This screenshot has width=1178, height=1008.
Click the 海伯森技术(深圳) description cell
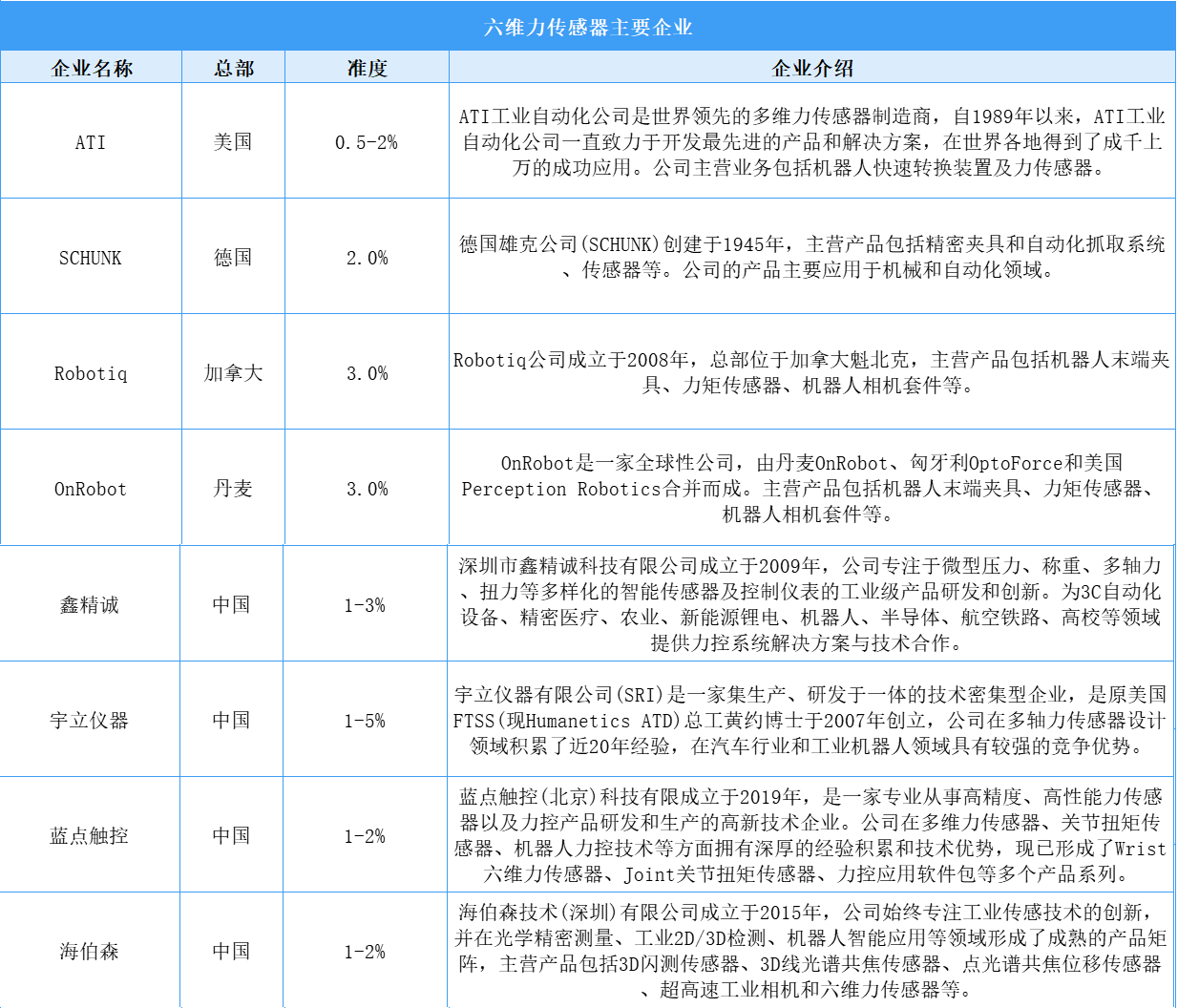tap(810, 950)
